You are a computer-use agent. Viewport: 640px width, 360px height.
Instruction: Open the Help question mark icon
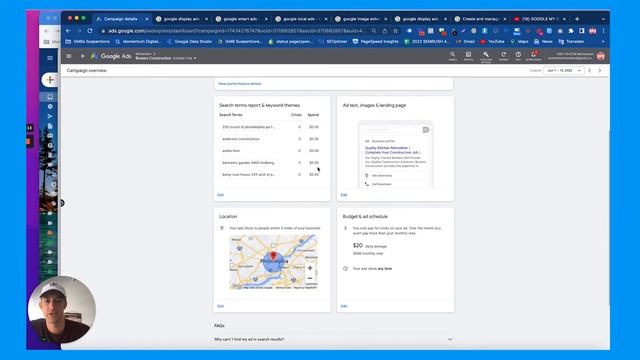coord(518,56)
